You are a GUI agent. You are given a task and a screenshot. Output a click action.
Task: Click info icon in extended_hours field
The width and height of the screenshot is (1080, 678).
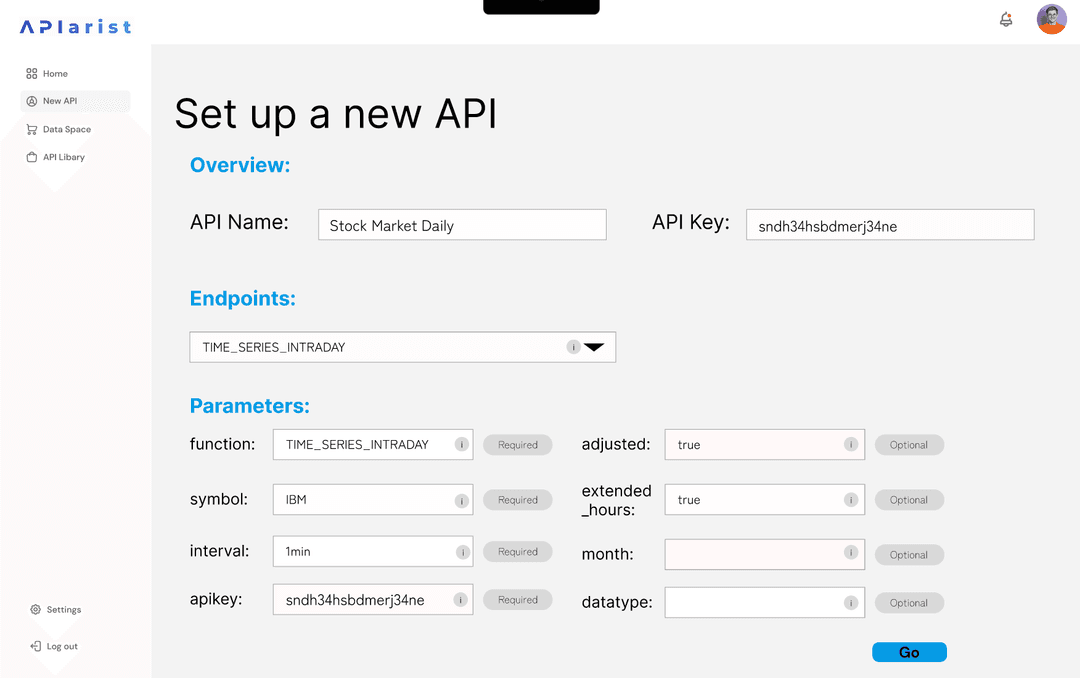(851, 500)
